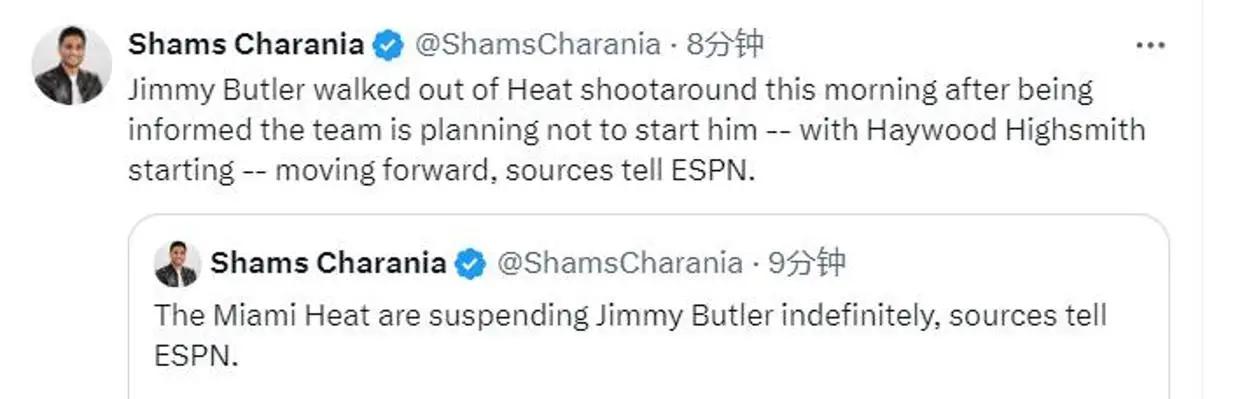Open the small avatar in the quoted tweet
Screen dimensions: 1242x399
pos(177,264)
